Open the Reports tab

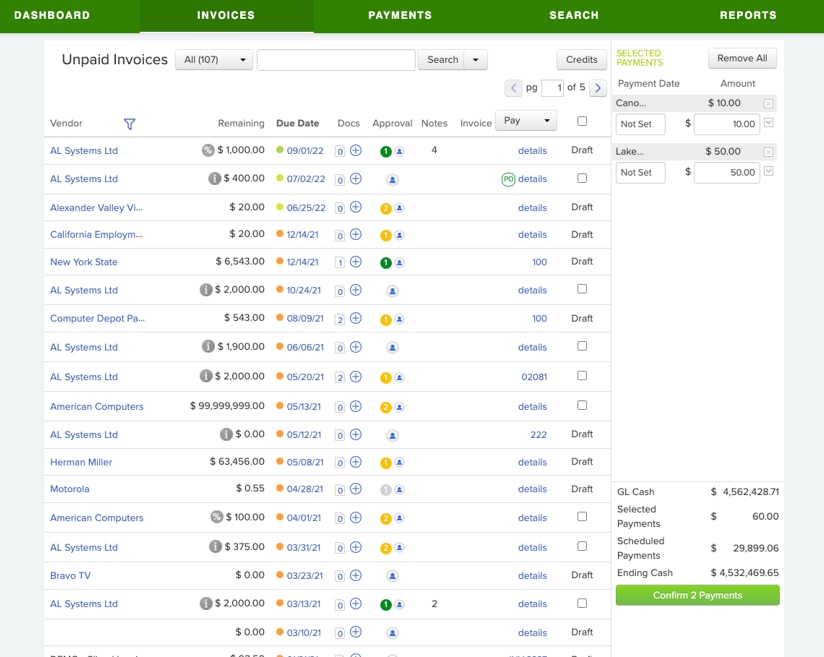pos(748,16)
